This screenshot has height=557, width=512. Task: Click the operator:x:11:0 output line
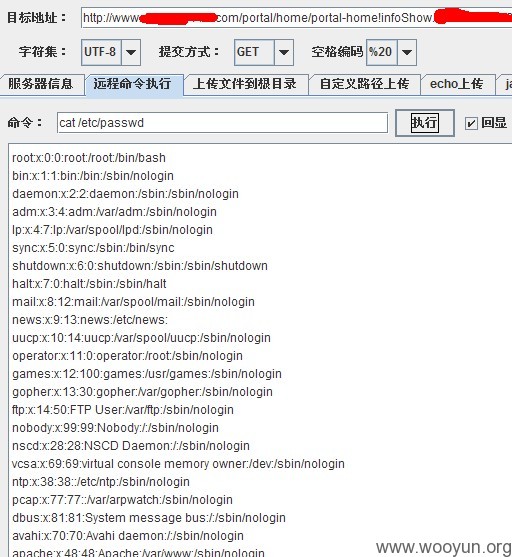[x=127, y=356]
